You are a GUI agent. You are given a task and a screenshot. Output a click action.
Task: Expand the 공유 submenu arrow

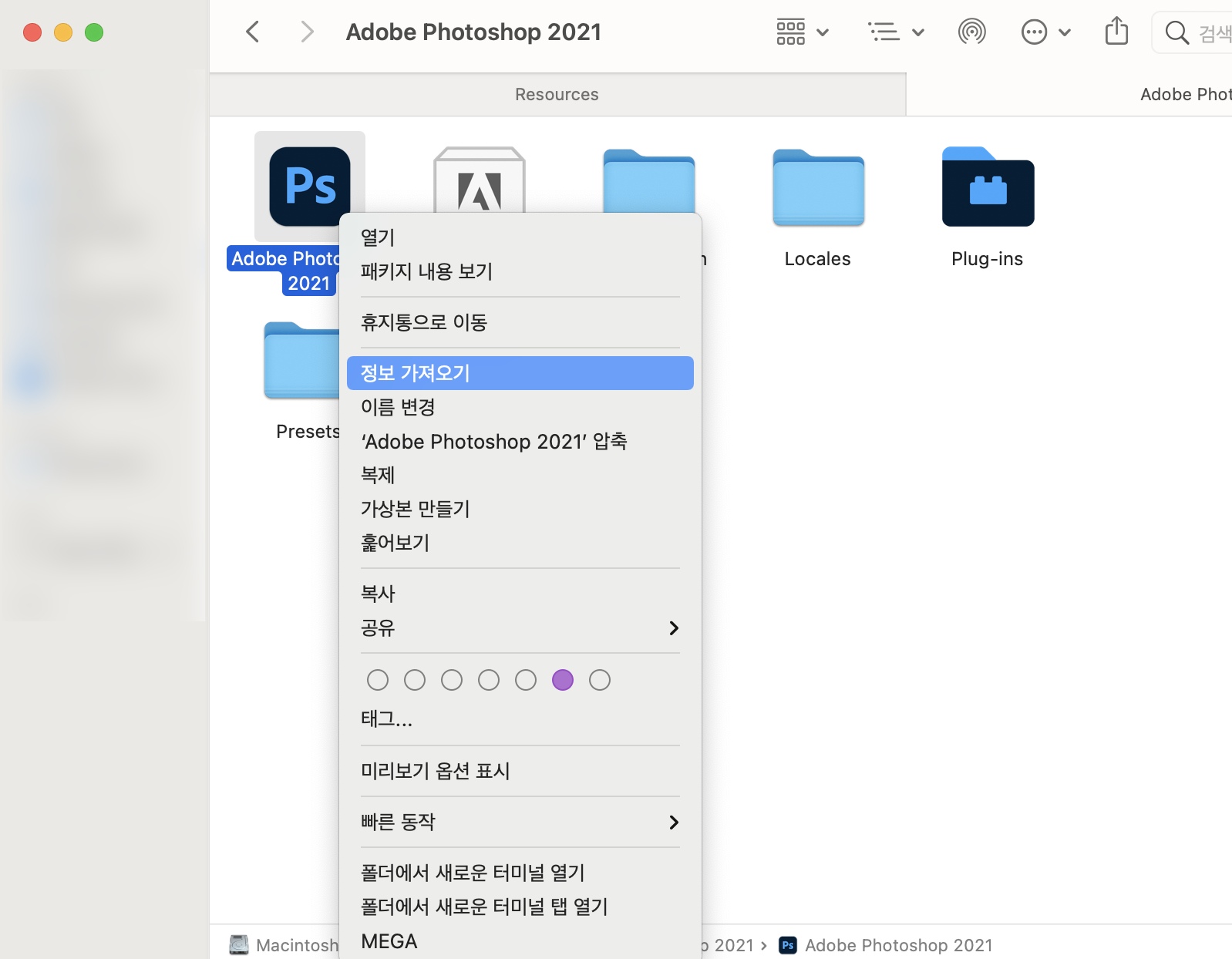pos(674,628)
